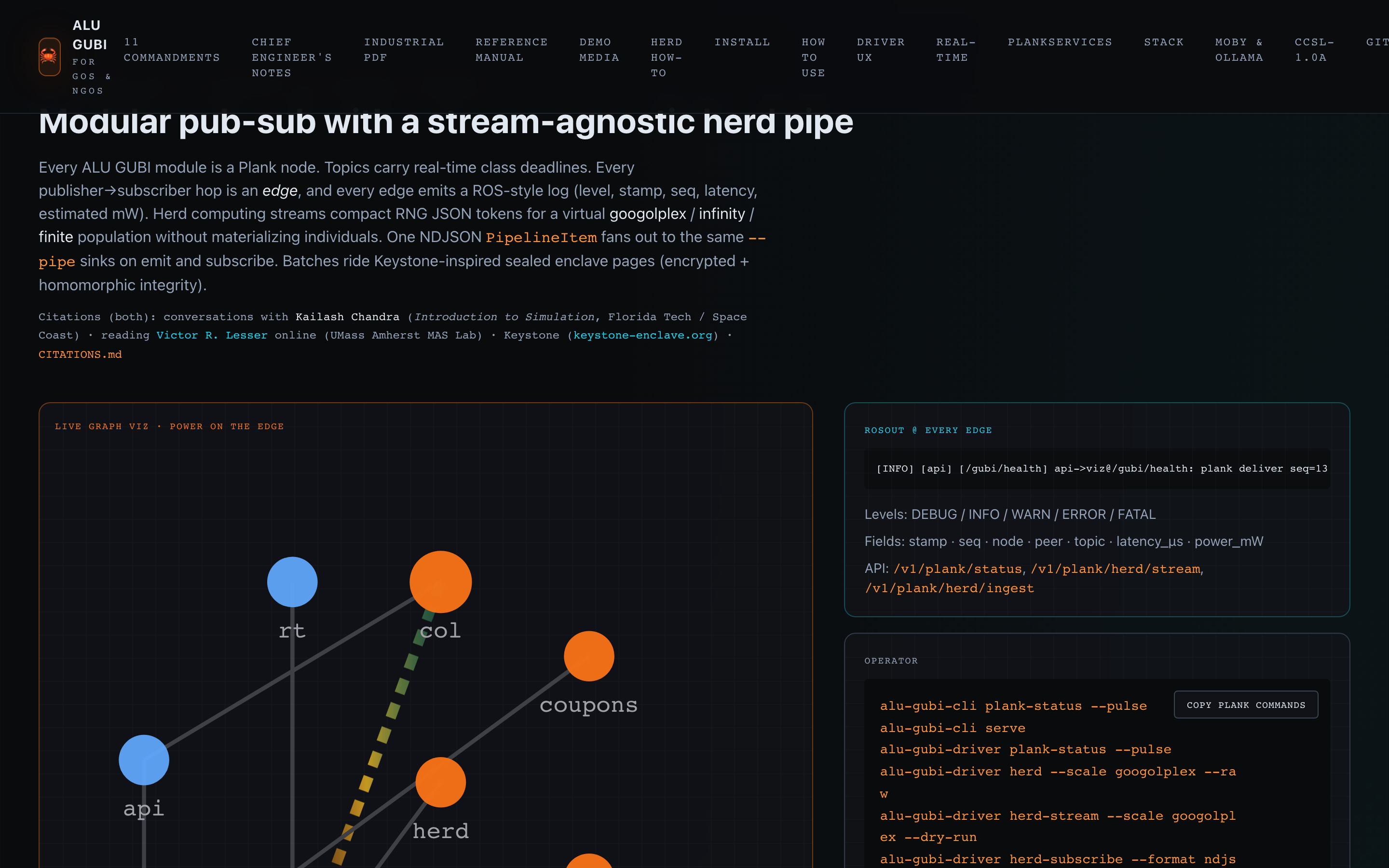
Task: Open the ALU GUBI home title
Action: tap(90, 35)
